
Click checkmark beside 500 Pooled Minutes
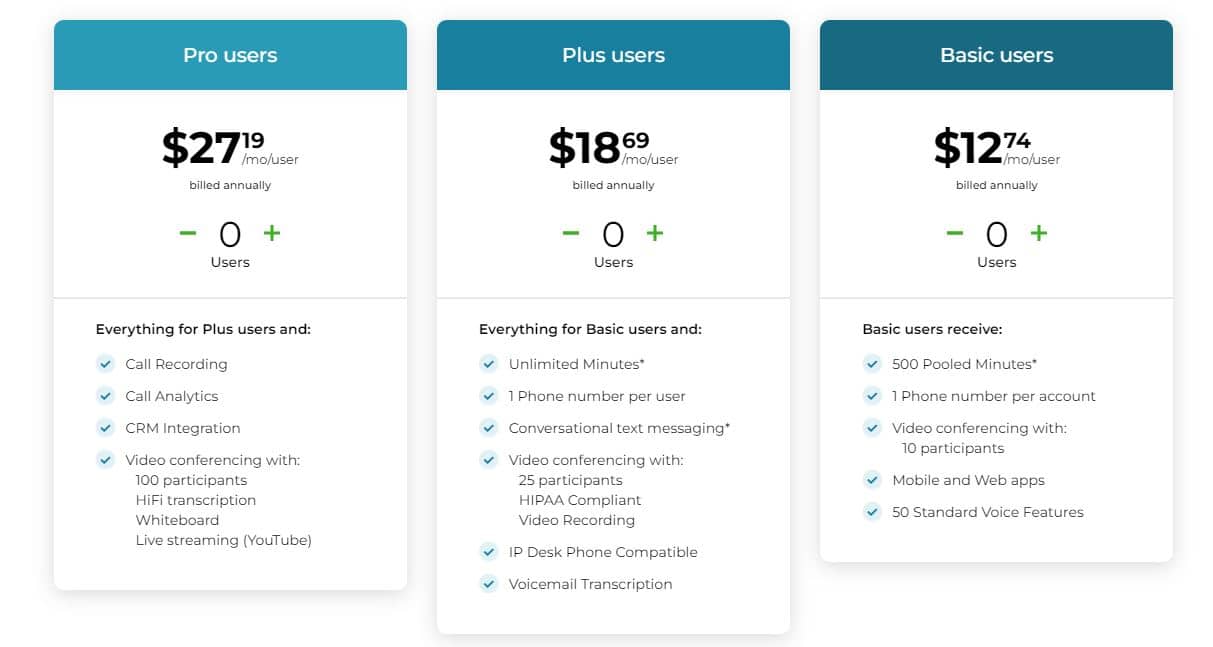pos(872,364)
